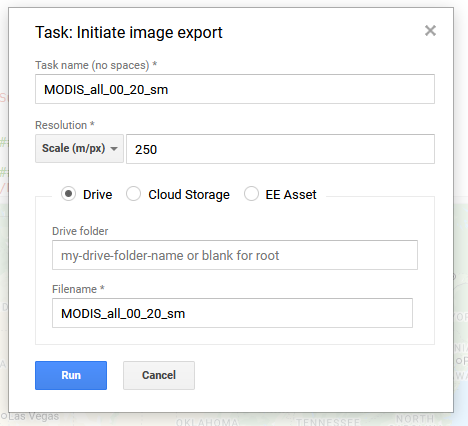The height and width of the screenshot is (426, 468).
Task: Click the Drive folder label
Action: (x=80, y=231)
